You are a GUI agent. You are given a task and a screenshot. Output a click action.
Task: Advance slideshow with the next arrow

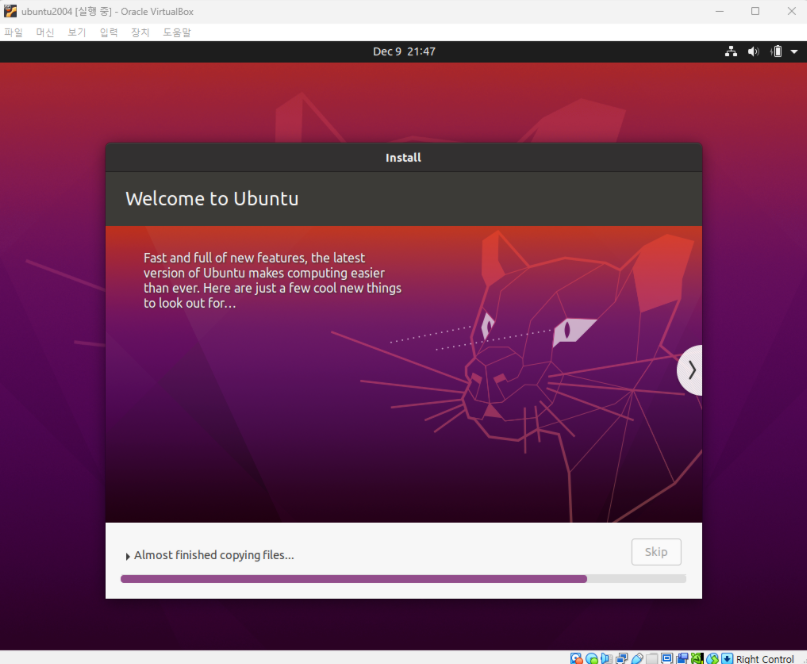[690, 370]
